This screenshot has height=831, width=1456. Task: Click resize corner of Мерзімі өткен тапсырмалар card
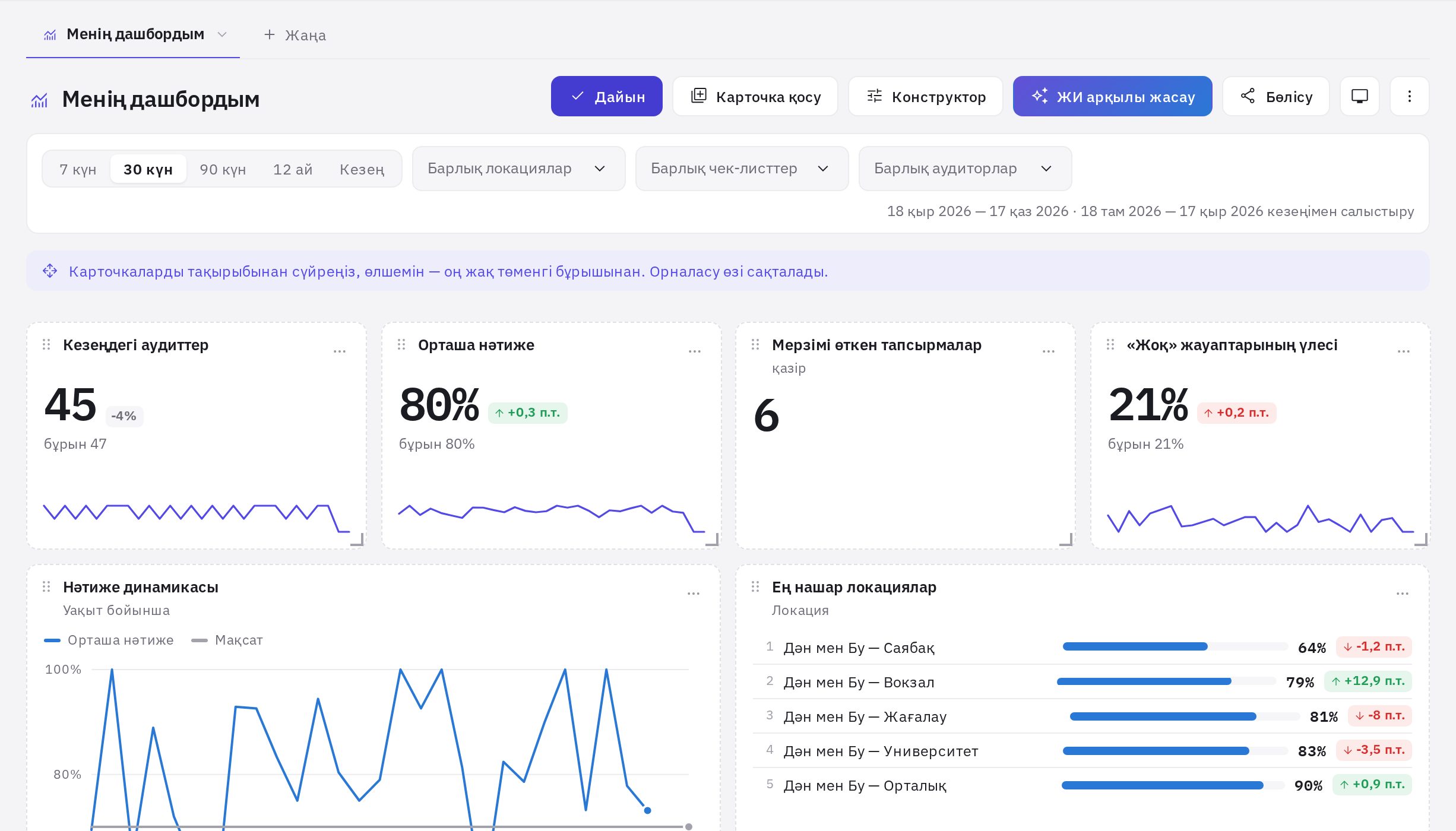point(1066,539)
